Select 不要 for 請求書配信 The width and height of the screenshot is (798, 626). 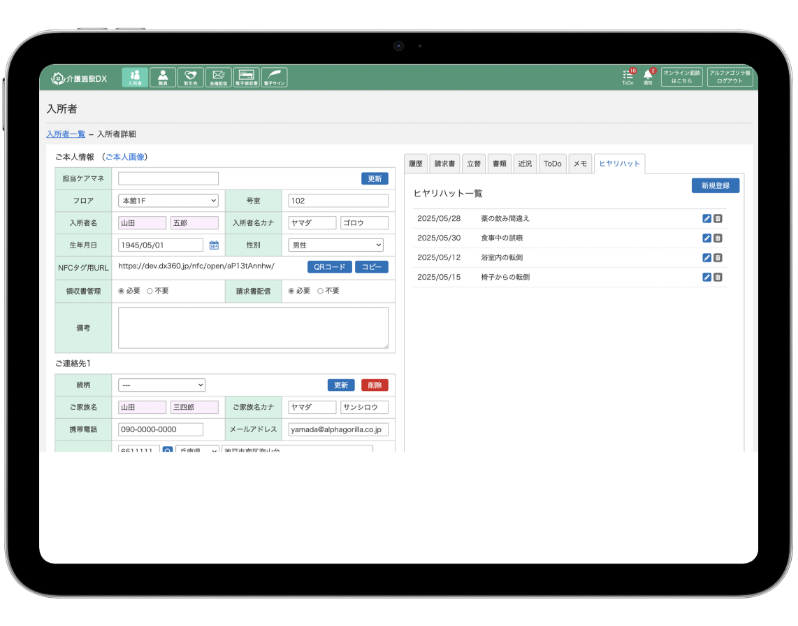320,291
